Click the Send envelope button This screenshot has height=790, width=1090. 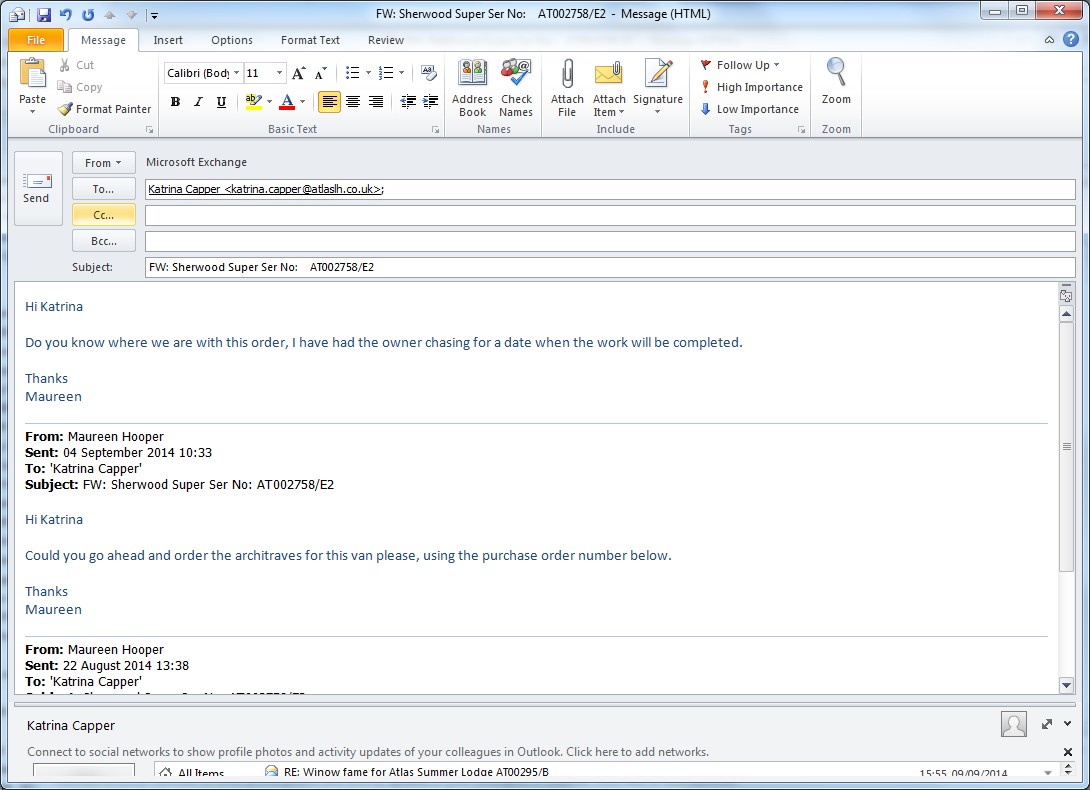[x=36, y=187]
